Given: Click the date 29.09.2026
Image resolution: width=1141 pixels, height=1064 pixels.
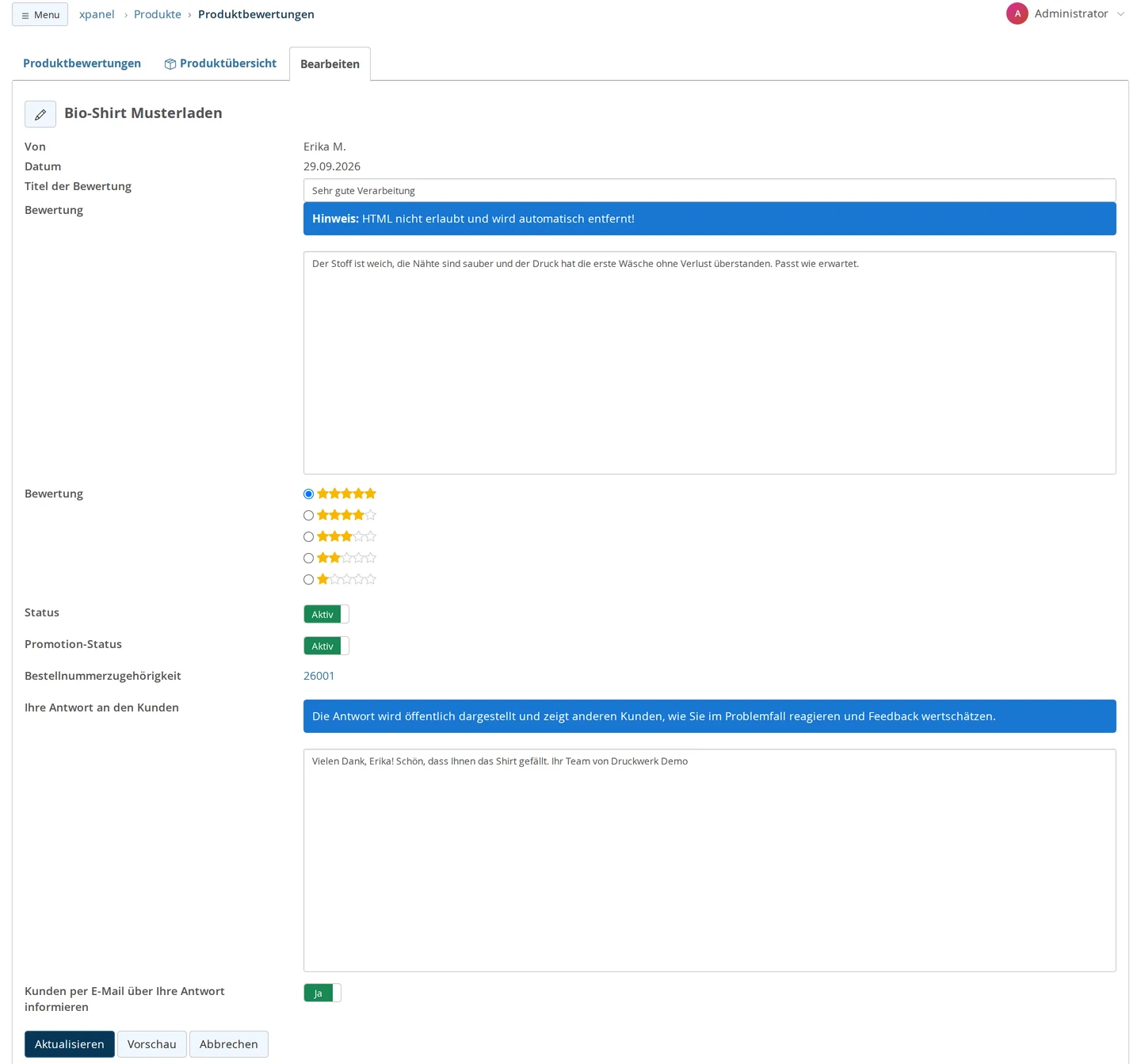Looking at the screenshot, I should pyautogui.click(x=332, y=166).
